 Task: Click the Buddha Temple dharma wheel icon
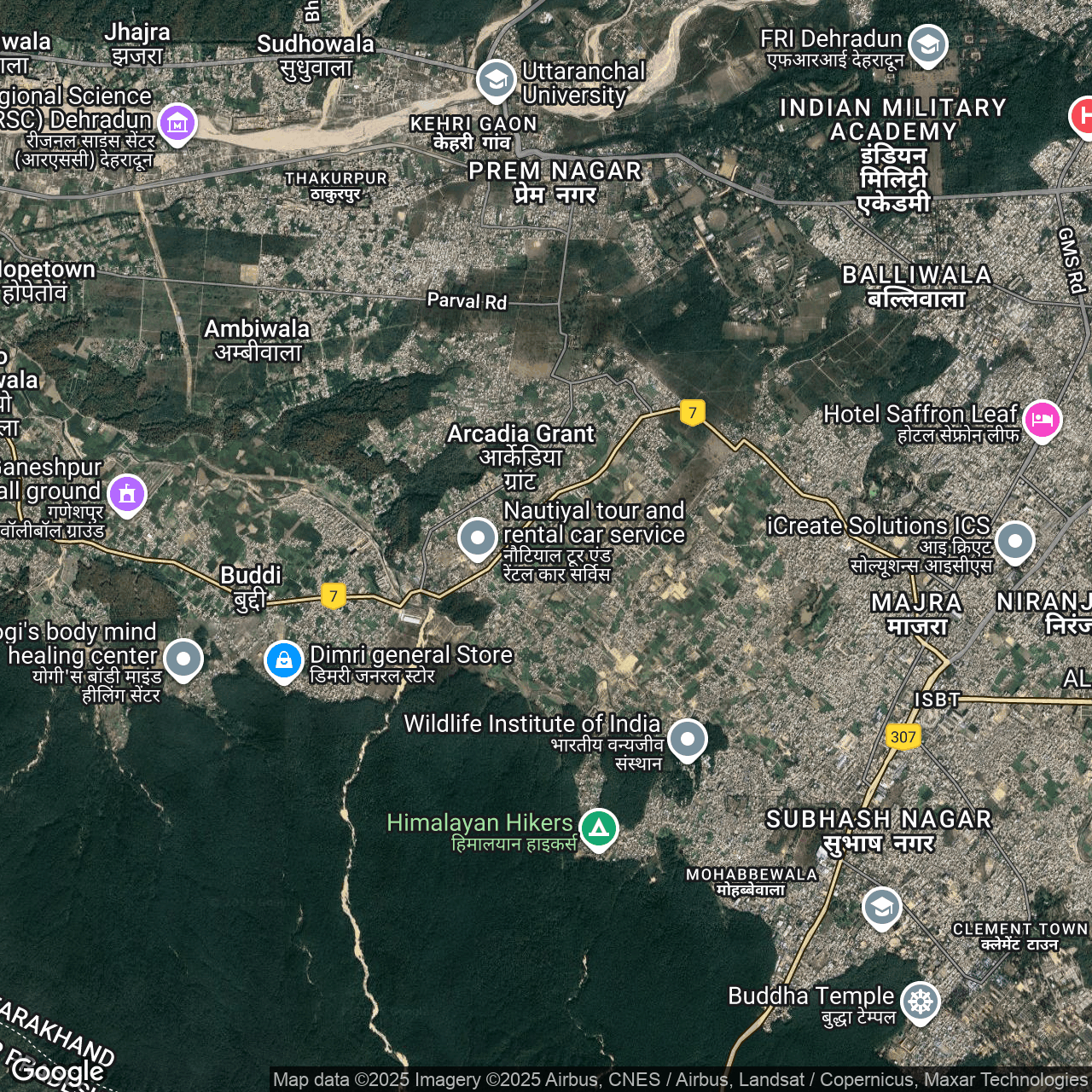pos(920,1001)
